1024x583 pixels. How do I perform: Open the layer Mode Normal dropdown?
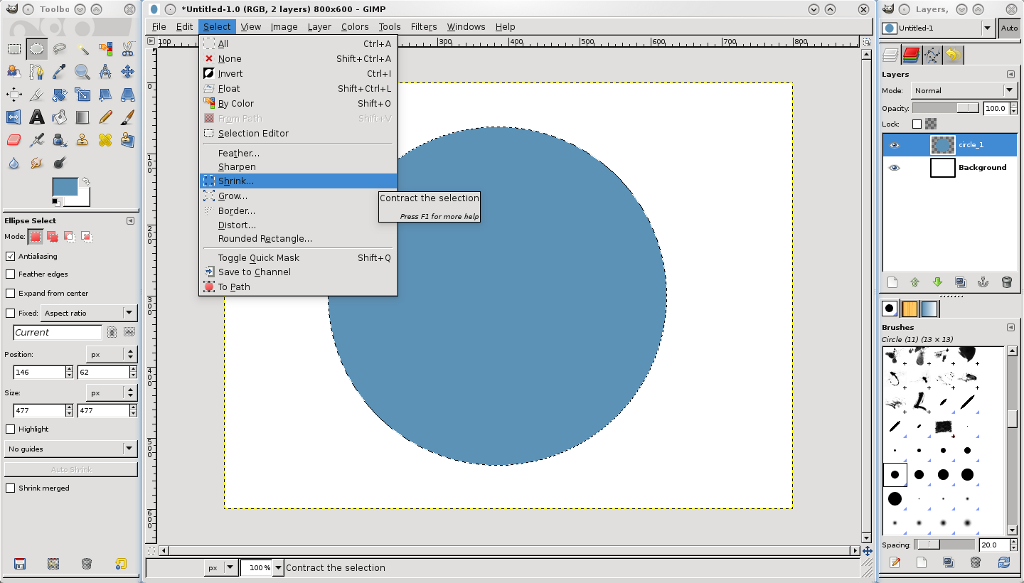[x=964, y=90]
